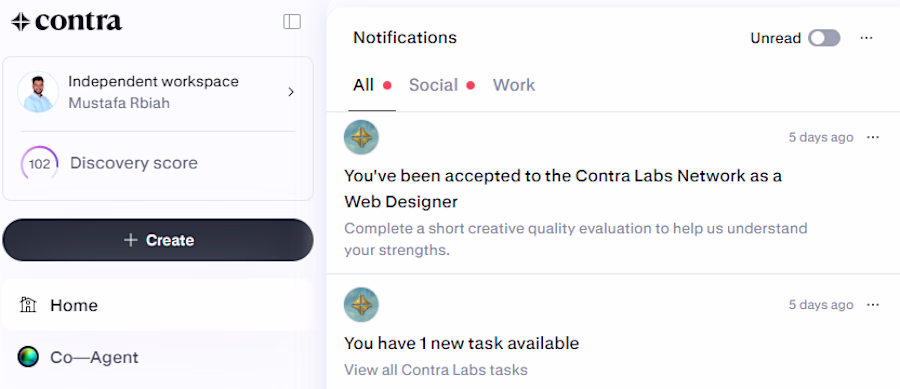Open the Contra Labs Network acceptance notification

click(612, 193)
